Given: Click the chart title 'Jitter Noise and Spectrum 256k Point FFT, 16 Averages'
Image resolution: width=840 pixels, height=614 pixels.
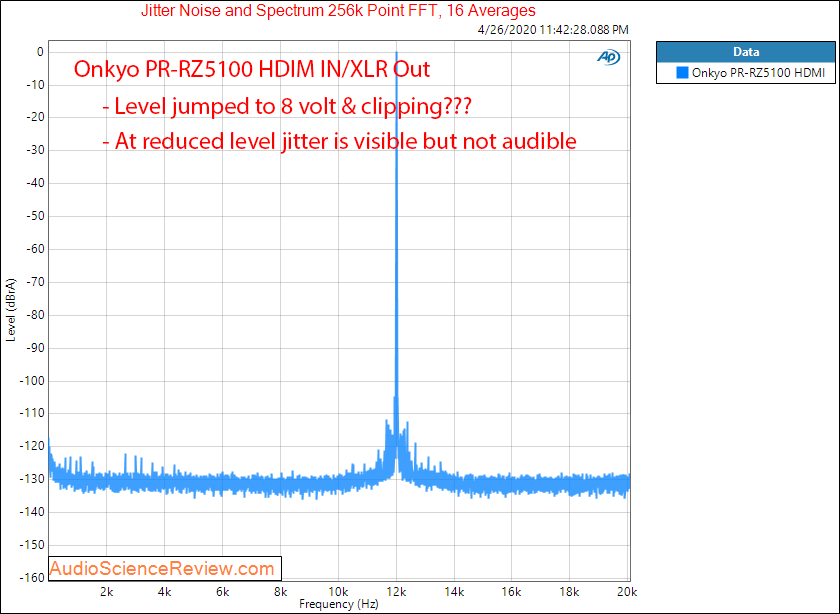Looking at the screenshot, I should pos(338,10).
